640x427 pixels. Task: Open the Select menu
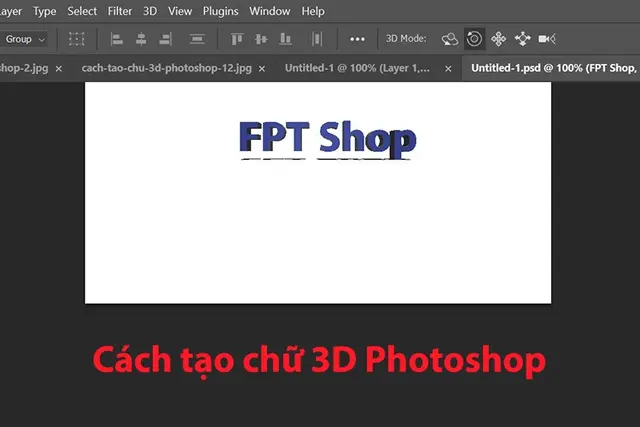(x=82, y=11)
